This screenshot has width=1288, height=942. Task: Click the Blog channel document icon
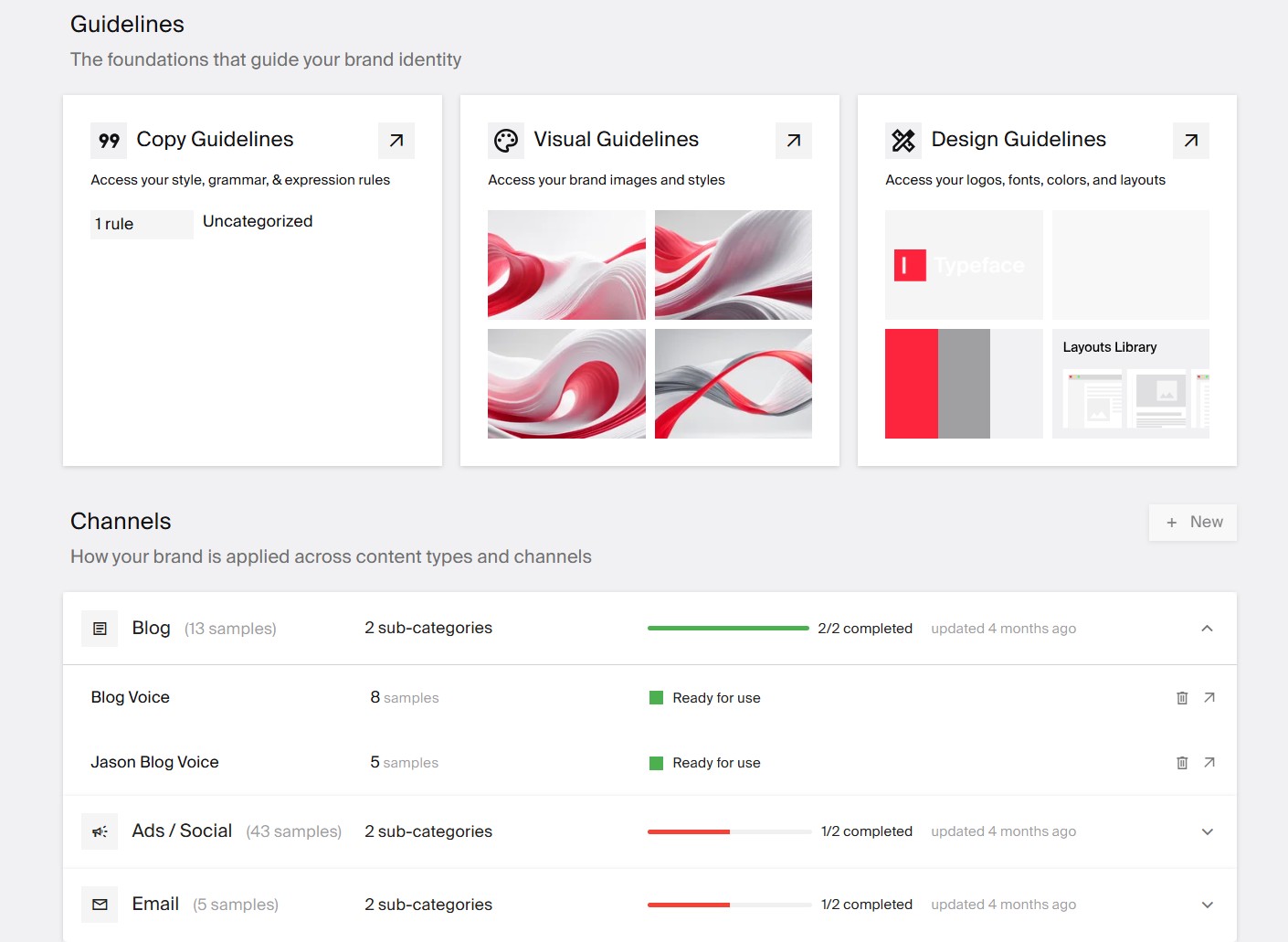click(100, 629)
